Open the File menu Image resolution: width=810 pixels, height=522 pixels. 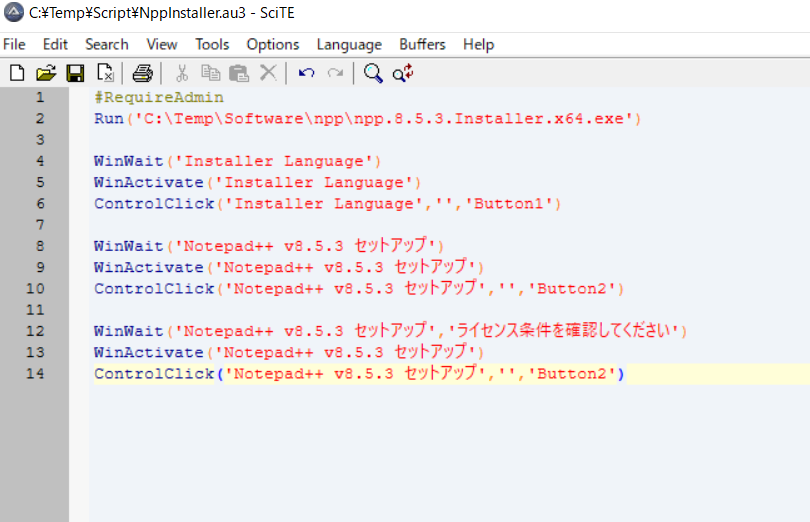14,44
